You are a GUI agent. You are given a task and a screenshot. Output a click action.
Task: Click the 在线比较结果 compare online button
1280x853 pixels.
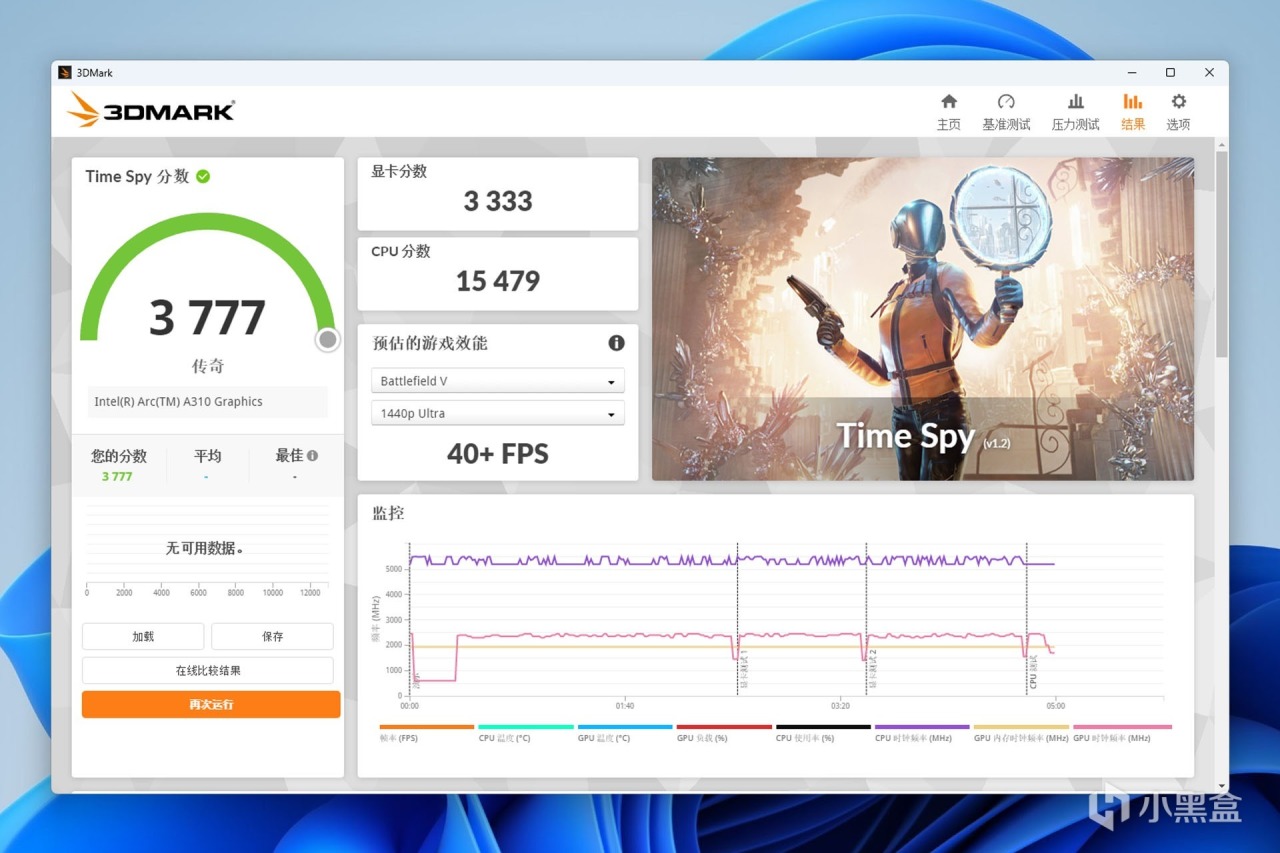[x=208, y=670]
